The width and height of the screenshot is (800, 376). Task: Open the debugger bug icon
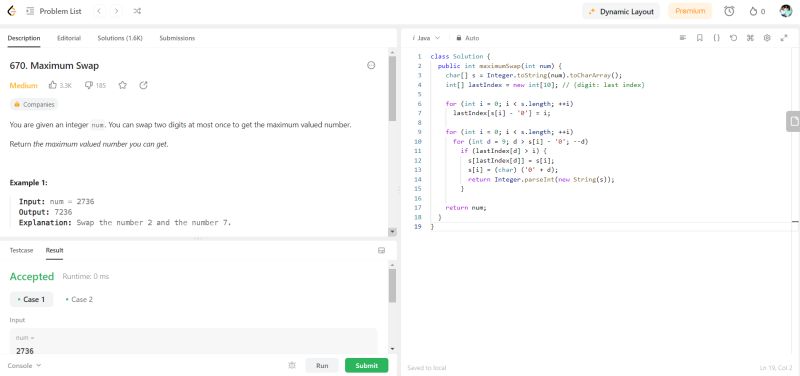point(292,365)
